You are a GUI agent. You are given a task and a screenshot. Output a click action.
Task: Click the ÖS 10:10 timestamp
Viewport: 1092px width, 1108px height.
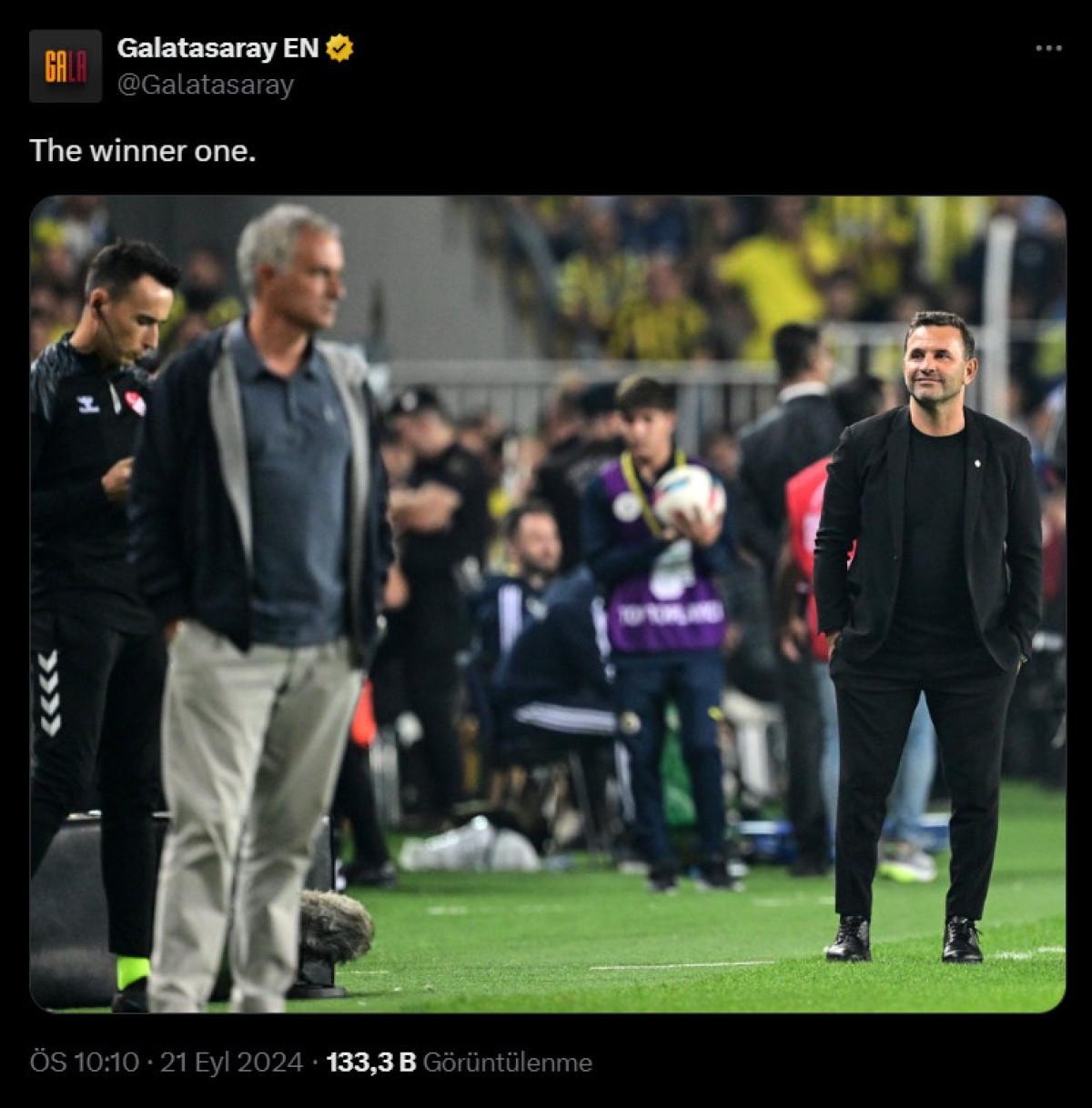click(x=85, y=1062)
